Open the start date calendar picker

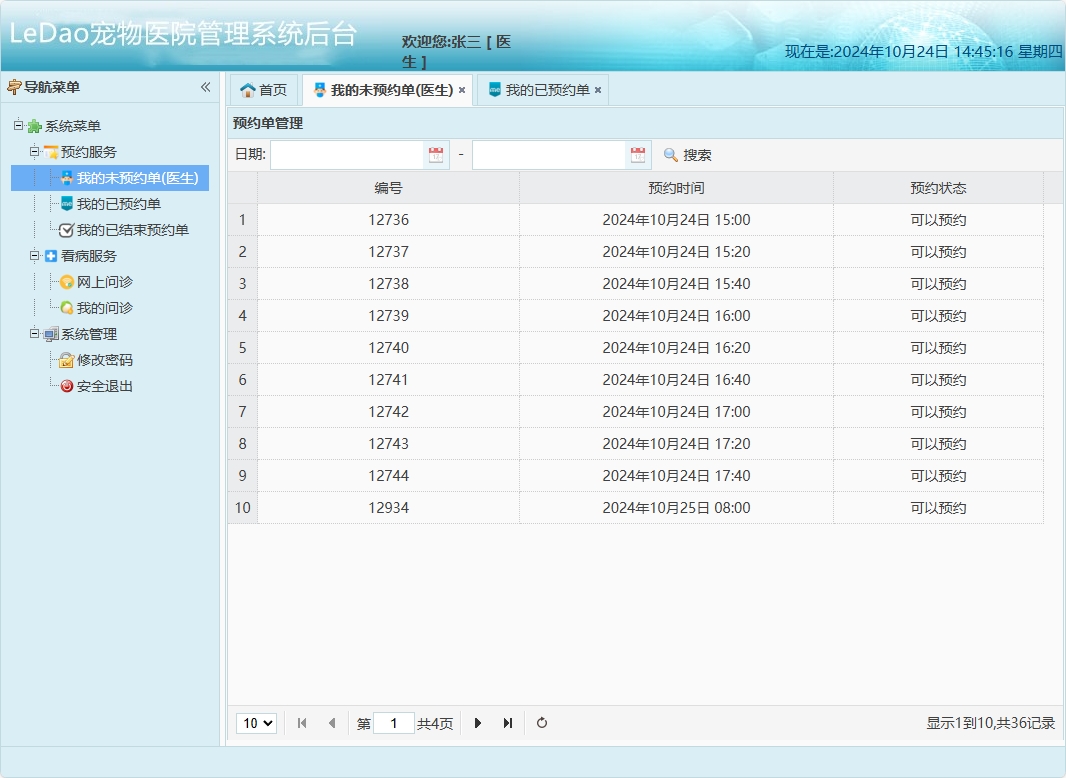point(437,154)
